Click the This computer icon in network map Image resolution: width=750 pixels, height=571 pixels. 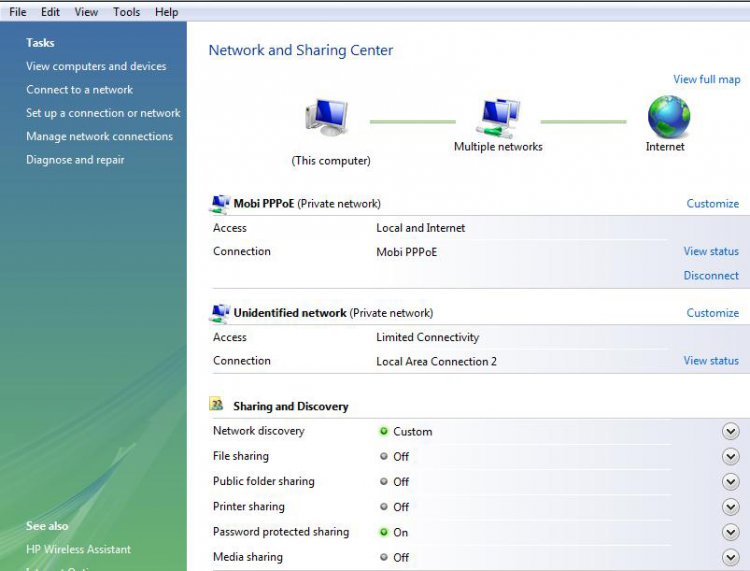[x=326, y=117]
